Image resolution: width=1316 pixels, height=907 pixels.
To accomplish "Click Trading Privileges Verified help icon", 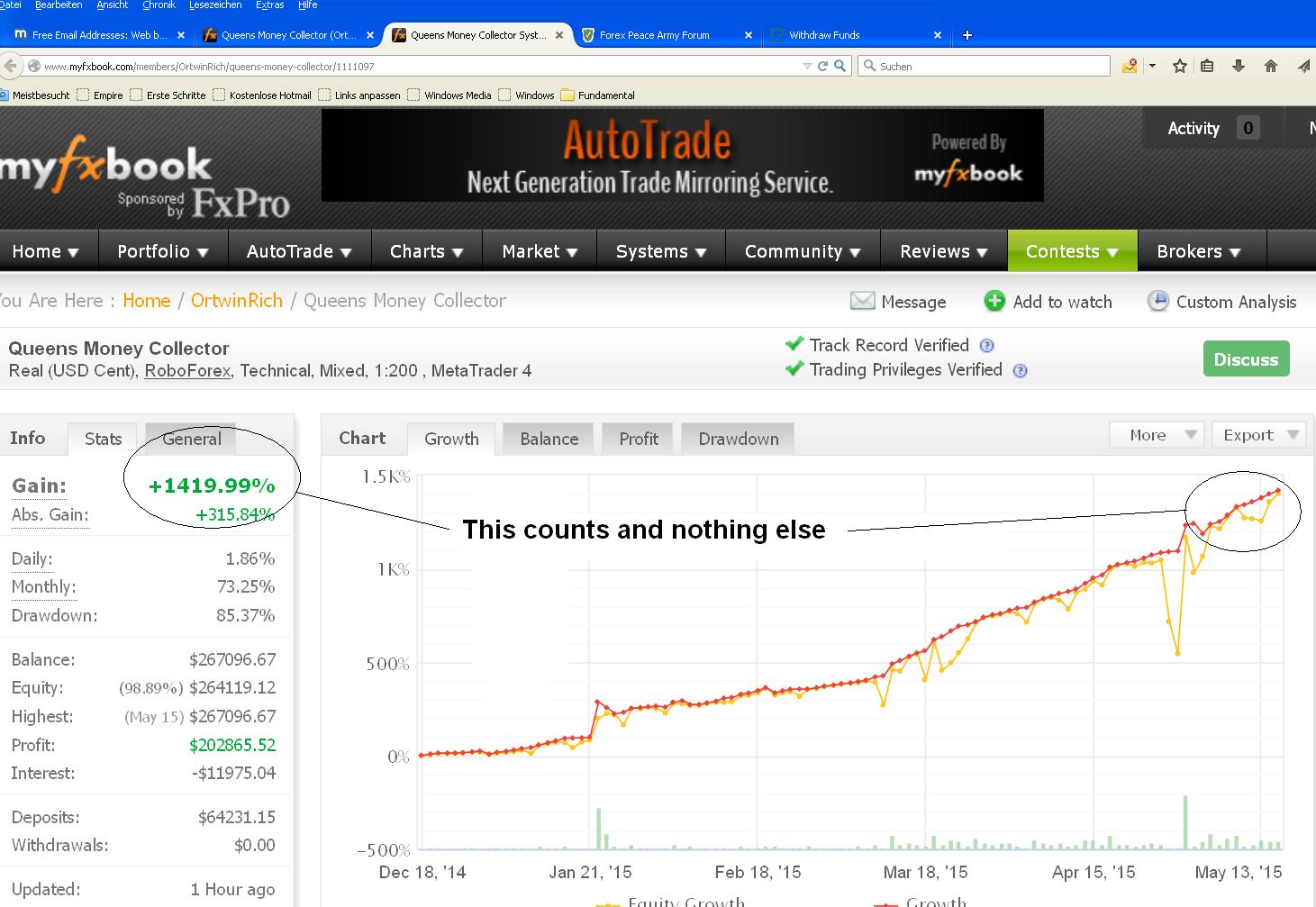I will pyautogui.click(x=1020, y=370).
